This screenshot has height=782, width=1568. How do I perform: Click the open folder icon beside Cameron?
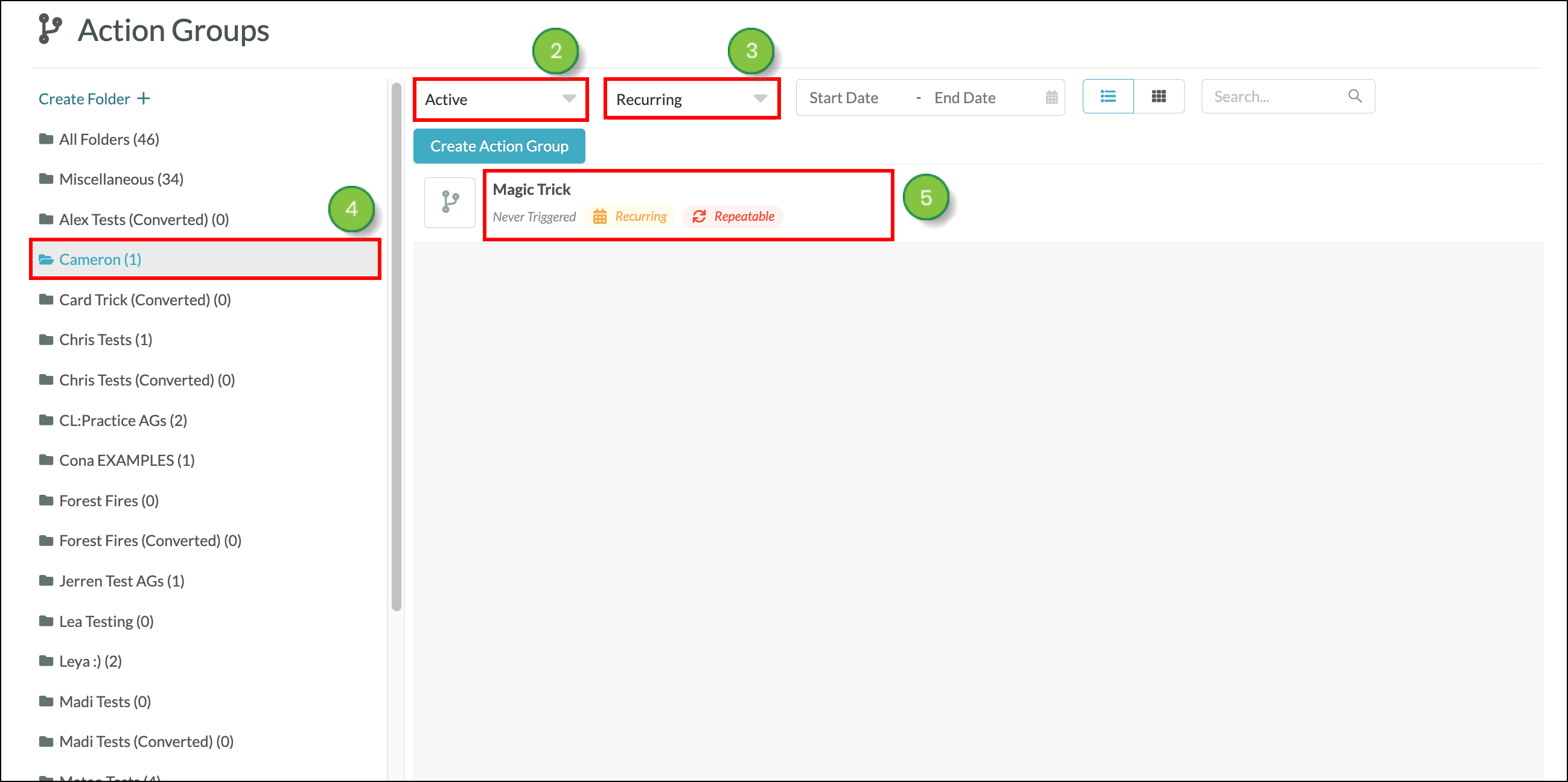pyautogui.click(x=46, y=259)
